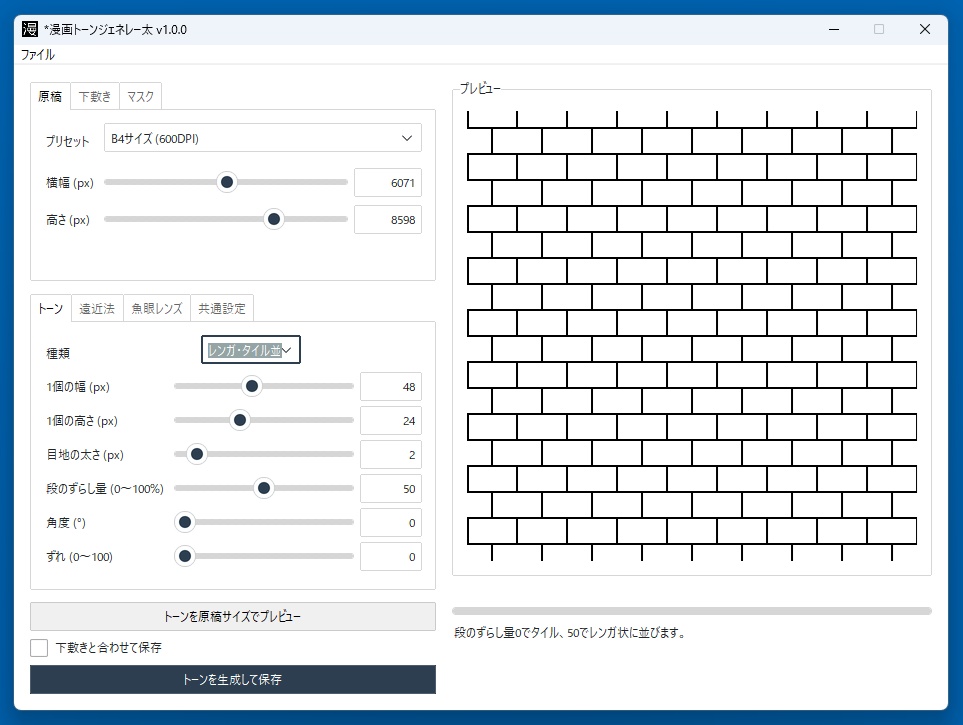Image resolution: width=963 pixels, height=725 pixels.
Task: Click トーンを原稿サイズでプレビュー button
Action: (x=233, y=616)
